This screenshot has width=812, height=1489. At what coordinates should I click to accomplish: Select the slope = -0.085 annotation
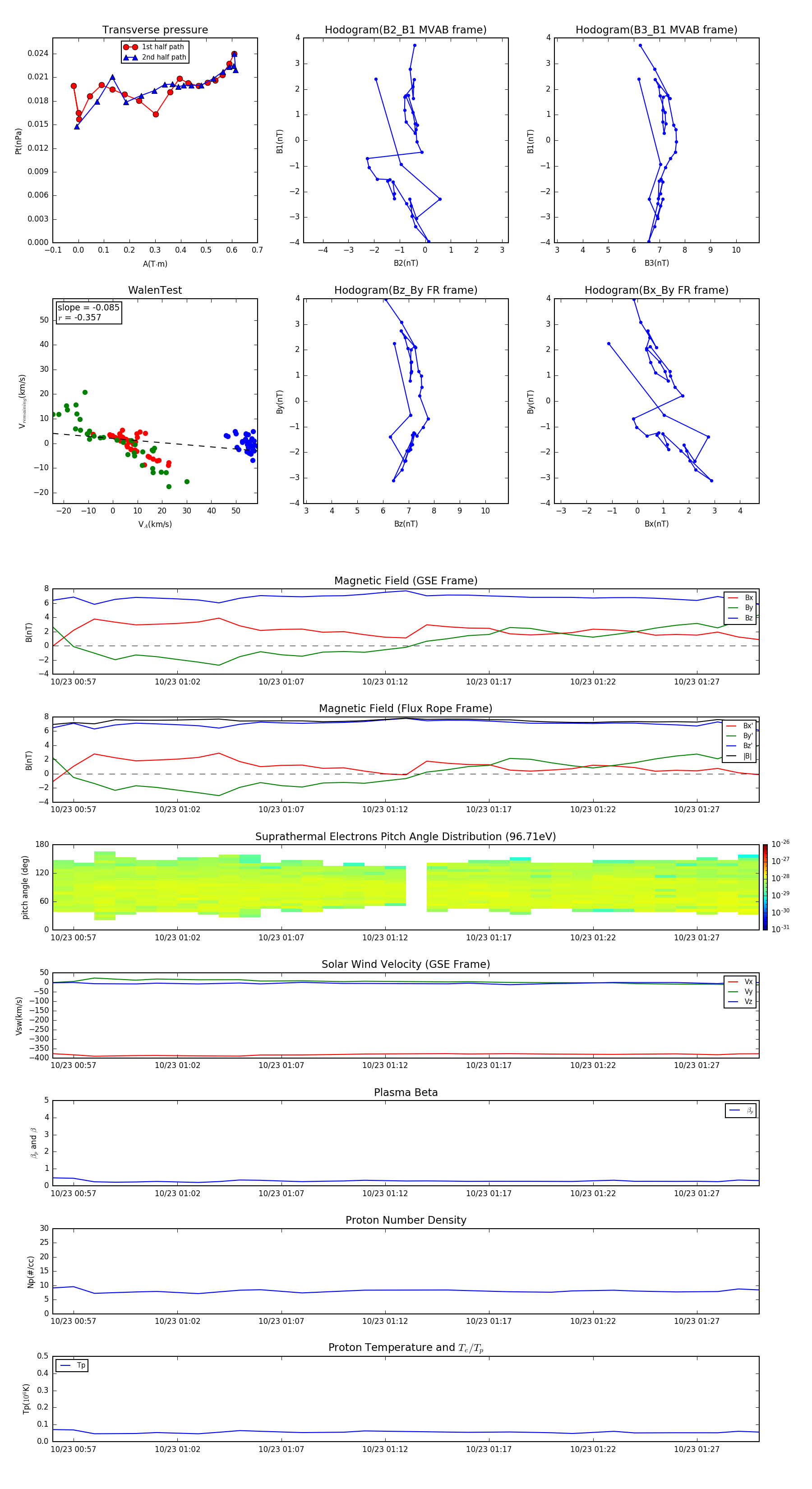click(88, 308)
